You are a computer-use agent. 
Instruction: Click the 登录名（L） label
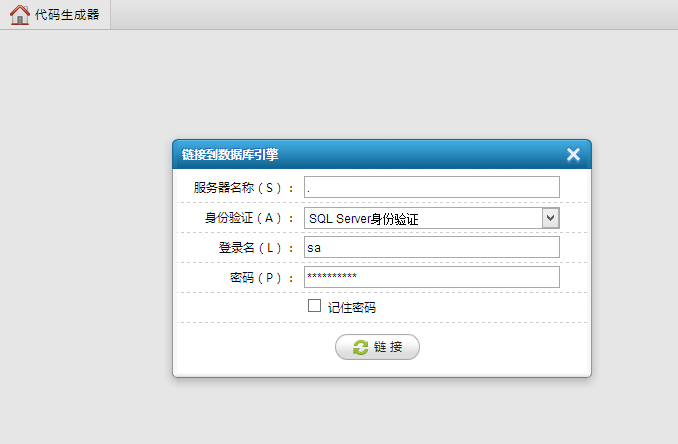point(256,248)
